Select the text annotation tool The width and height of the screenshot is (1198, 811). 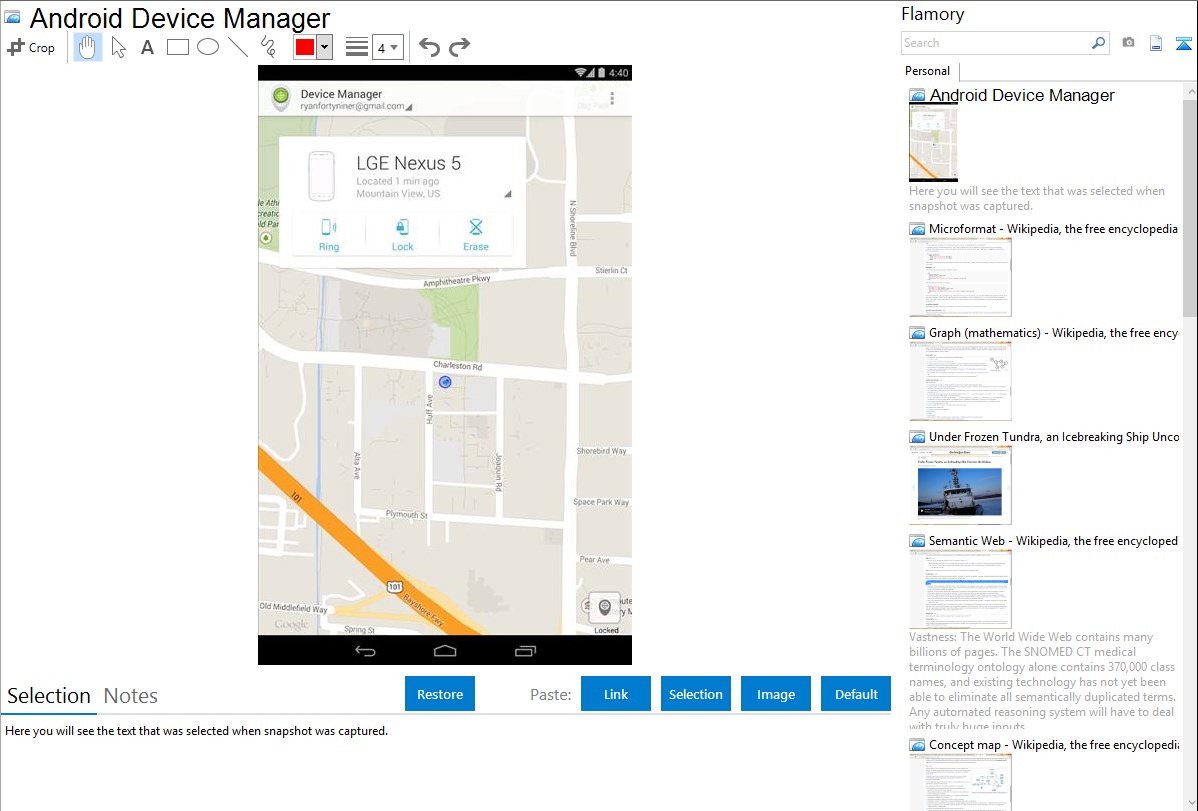pos(147,47)
